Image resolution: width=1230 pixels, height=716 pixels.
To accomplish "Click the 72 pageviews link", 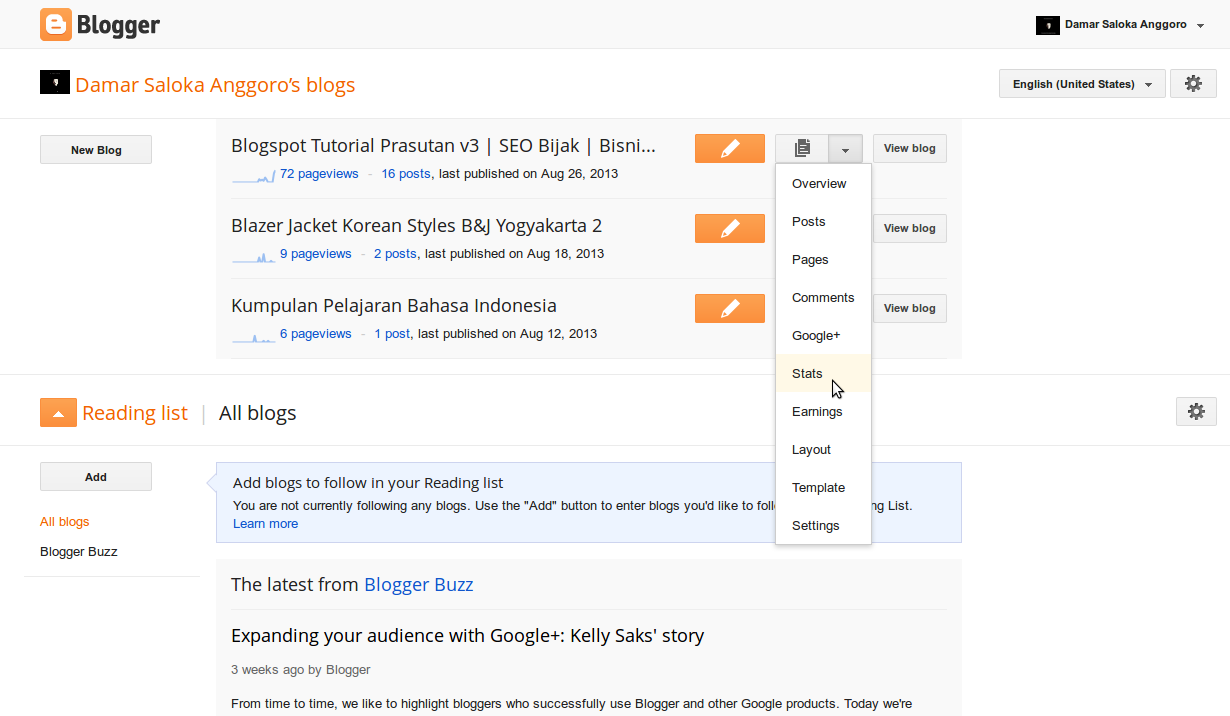I will 318,173.
